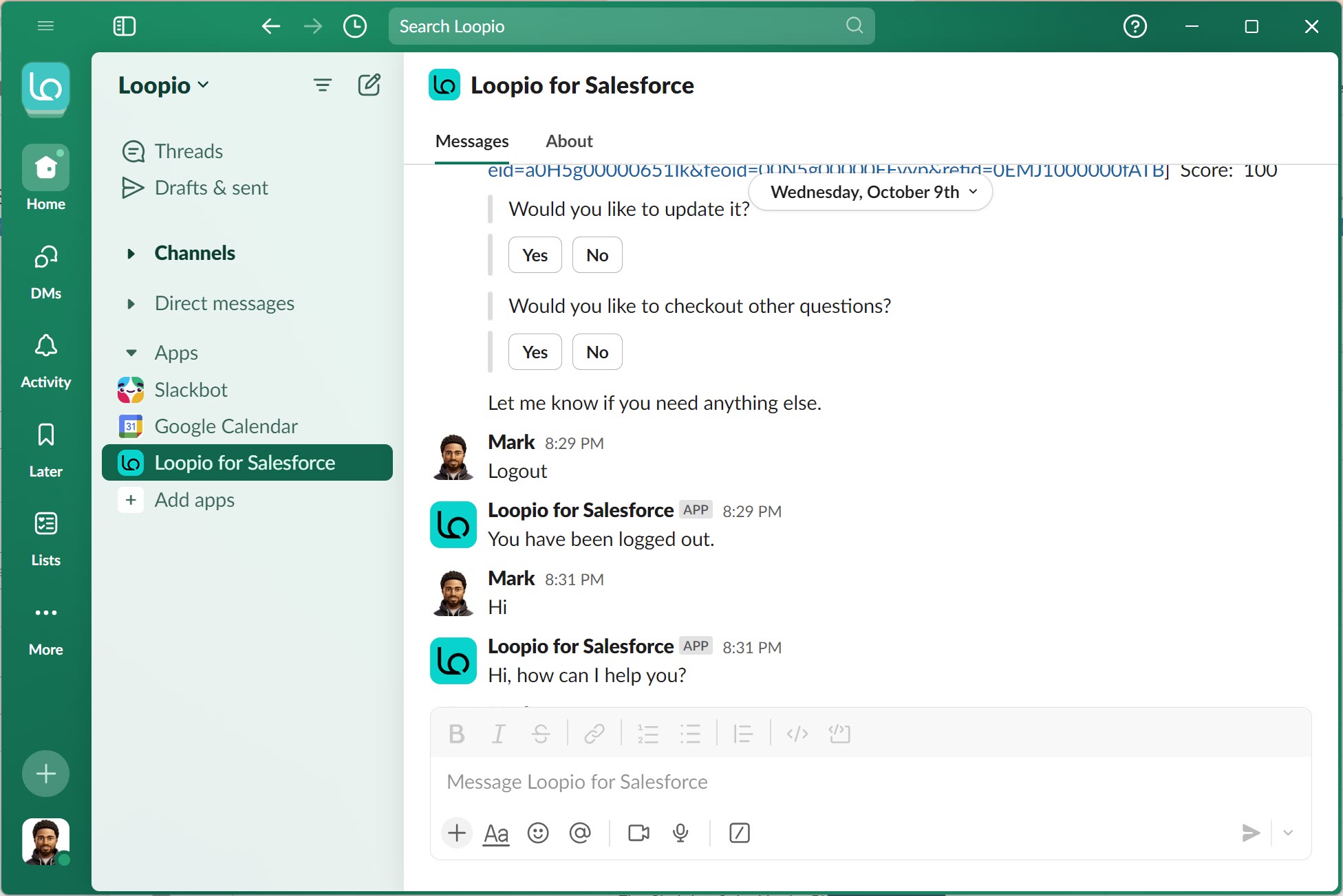The height and width of the screenshot is (896, 1343).
Task: Record a video clip
Action: pyautogui.click(x=638, y=833)
